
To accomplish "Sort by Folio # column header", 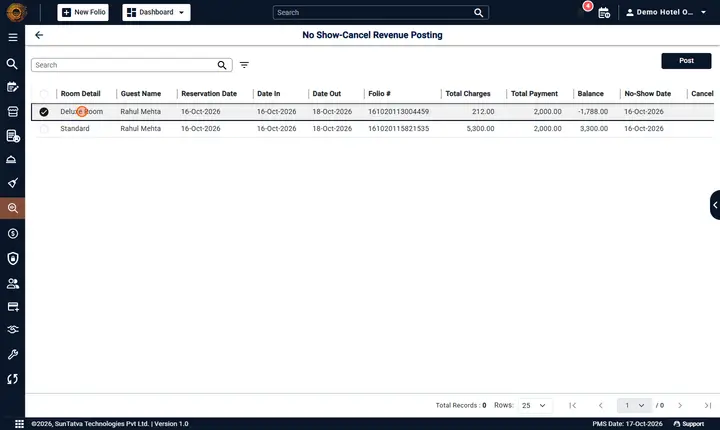I will click(379, 94).
